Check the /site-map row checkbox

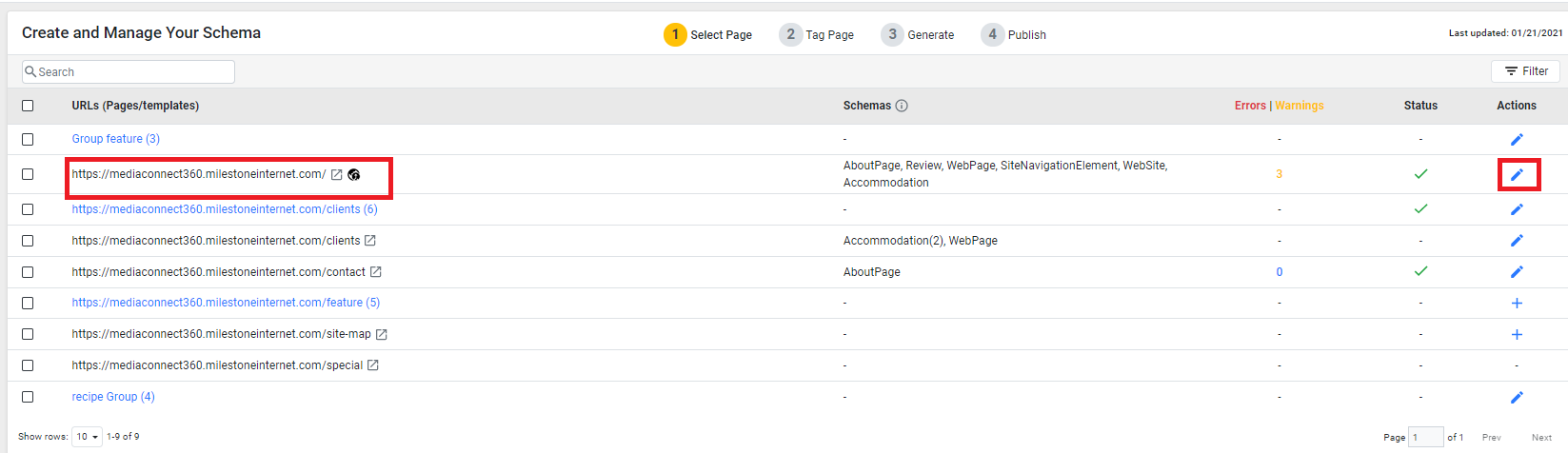pos(28,334)
